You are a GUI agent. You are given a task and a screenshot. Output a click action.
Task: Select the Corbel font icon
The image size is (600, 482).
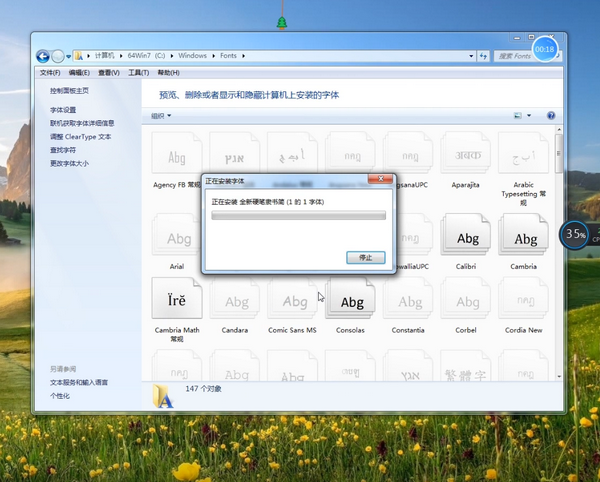[x=465, y=298]
